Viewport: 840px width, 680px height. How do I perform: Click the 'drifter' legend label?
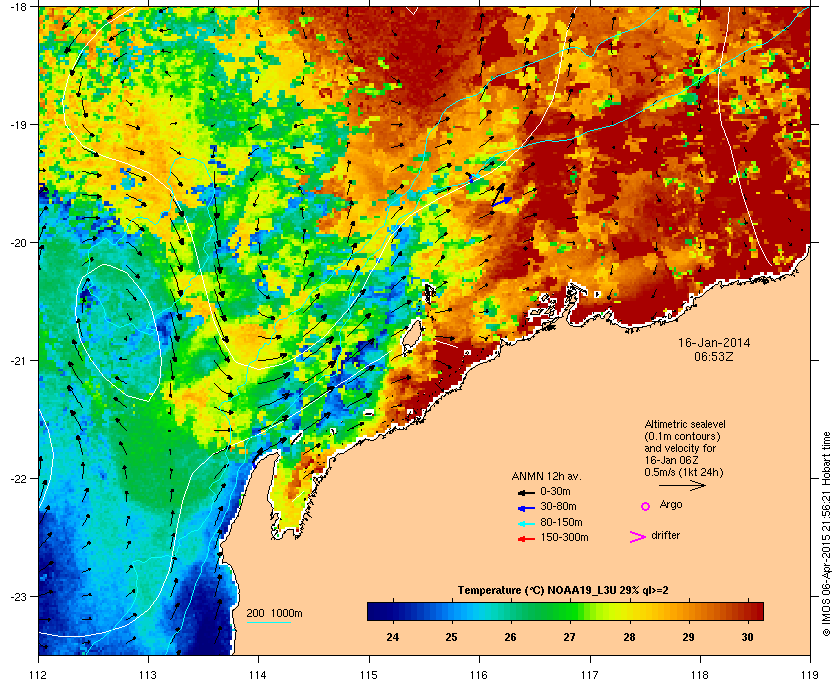[666, 535]
